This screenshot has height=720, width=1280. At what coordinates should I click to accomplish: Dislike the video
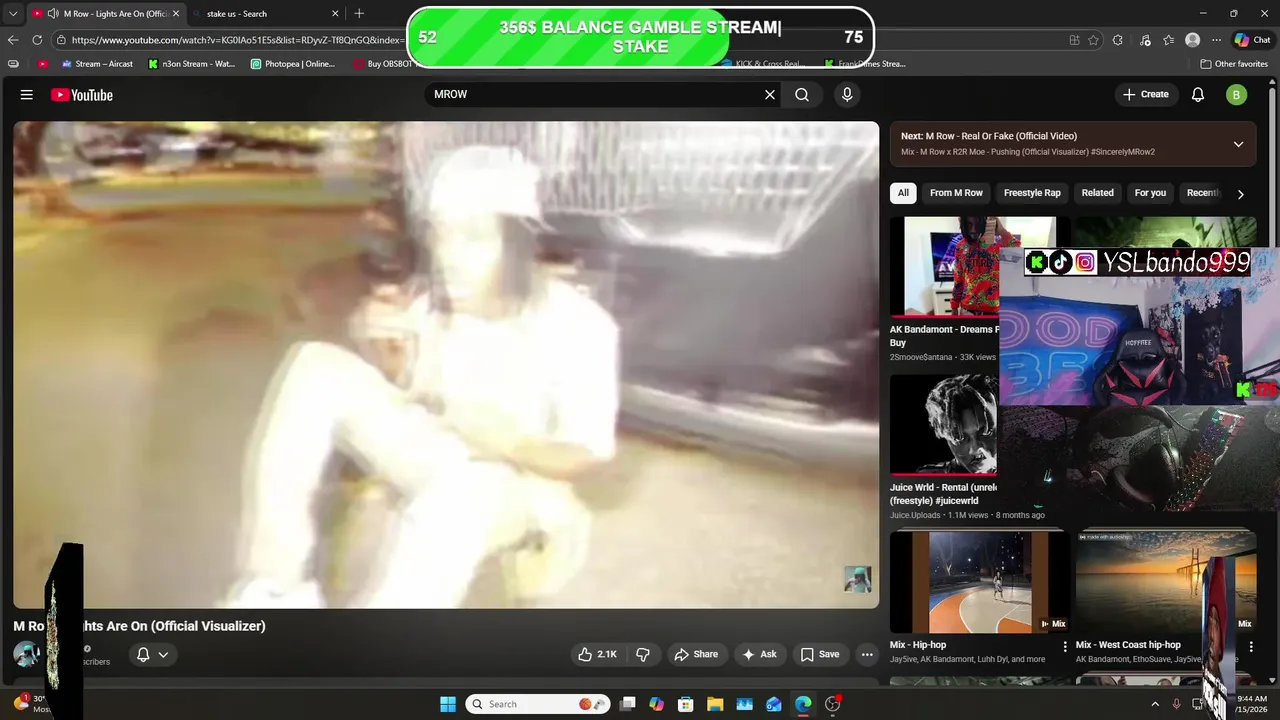click(x=643, y=654)
